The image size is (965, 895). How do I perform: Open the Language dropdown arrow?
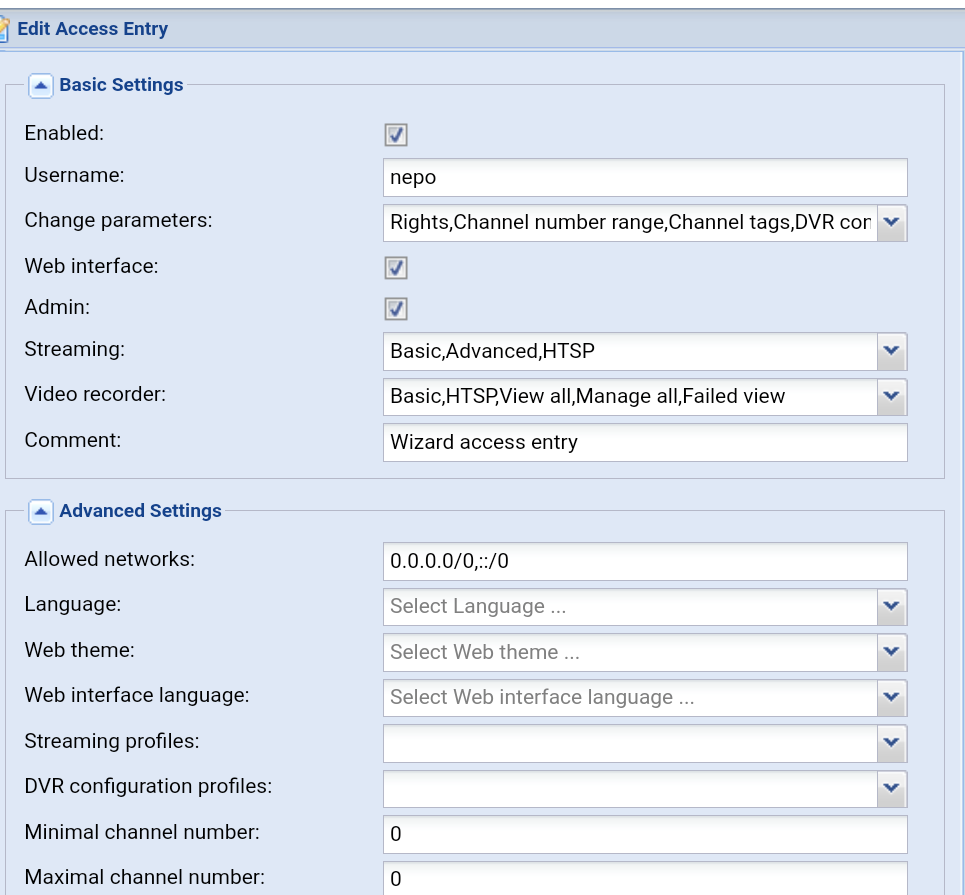pyautogui.click(x=892, y=607)
